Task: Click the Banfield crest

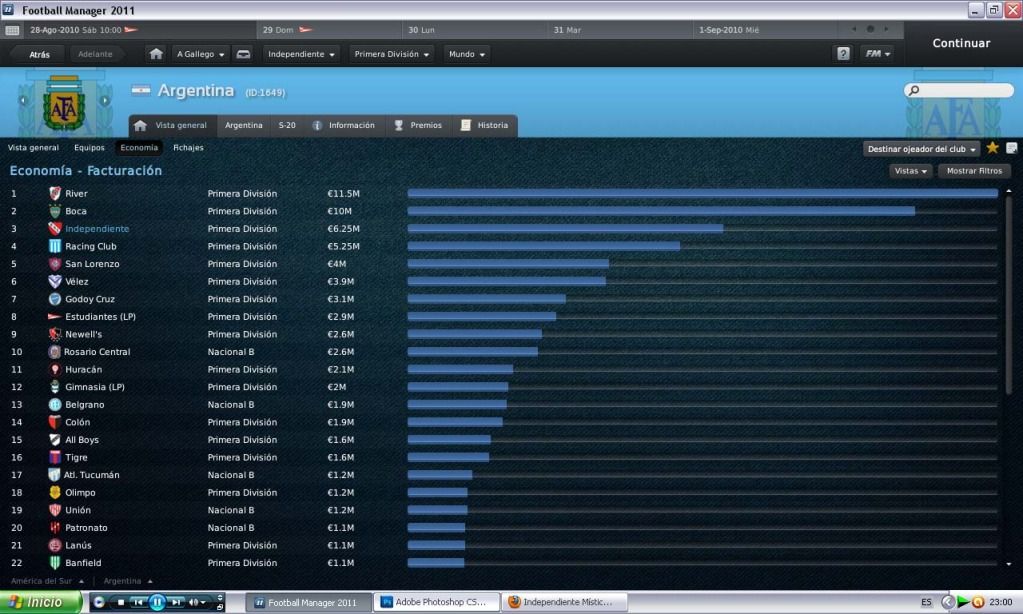Action: click(55, 563)
